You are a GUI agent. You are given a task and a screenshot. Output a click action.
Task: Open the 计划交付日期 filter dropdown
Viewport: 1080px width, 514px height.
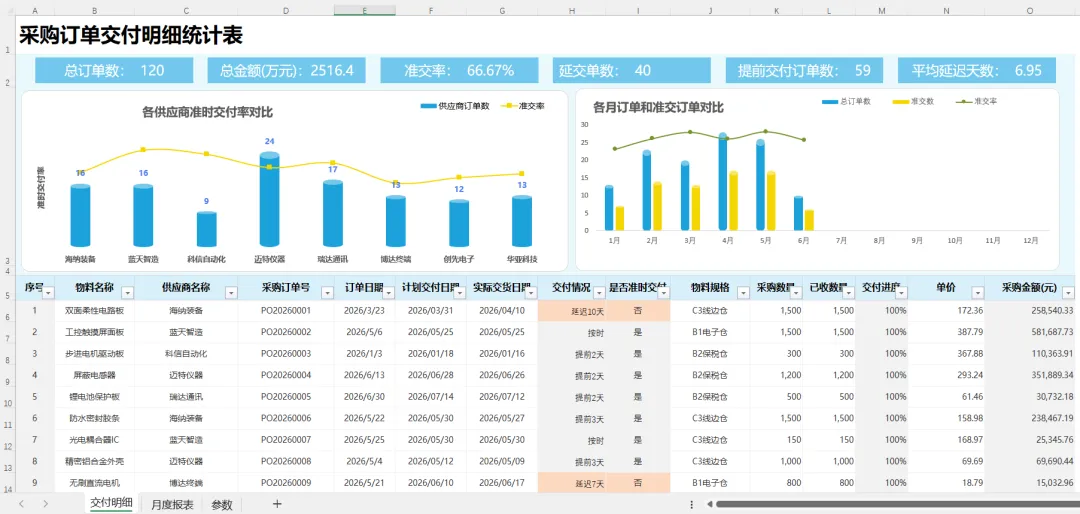pyautogui.click(x=459, y=293)
